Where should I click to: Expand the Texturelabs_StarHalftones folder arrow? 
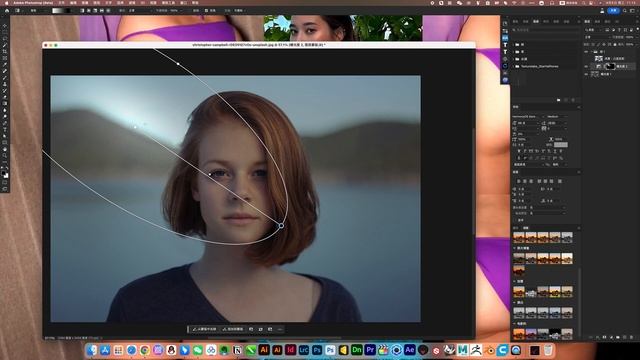click(513, 67)
